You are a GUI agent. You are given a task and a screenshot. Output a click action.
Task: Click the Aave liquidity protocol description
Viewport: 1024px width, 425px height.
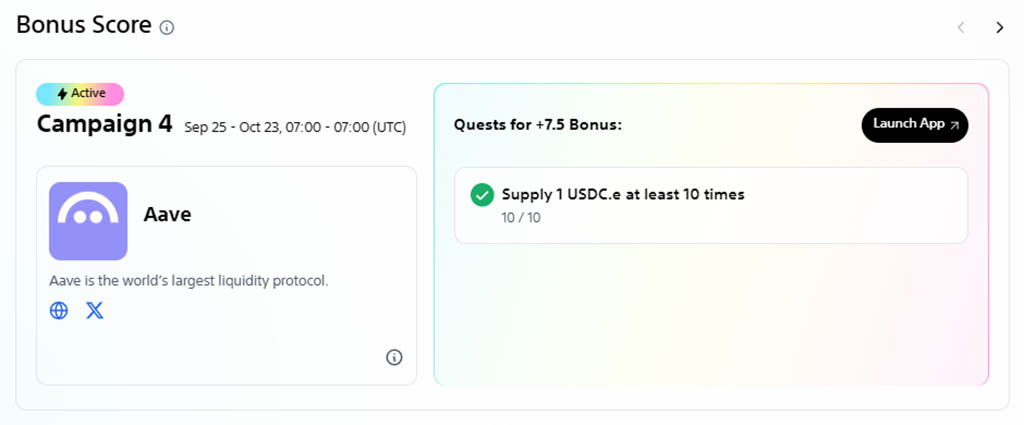pyautogui.click(x=188, y=280)
